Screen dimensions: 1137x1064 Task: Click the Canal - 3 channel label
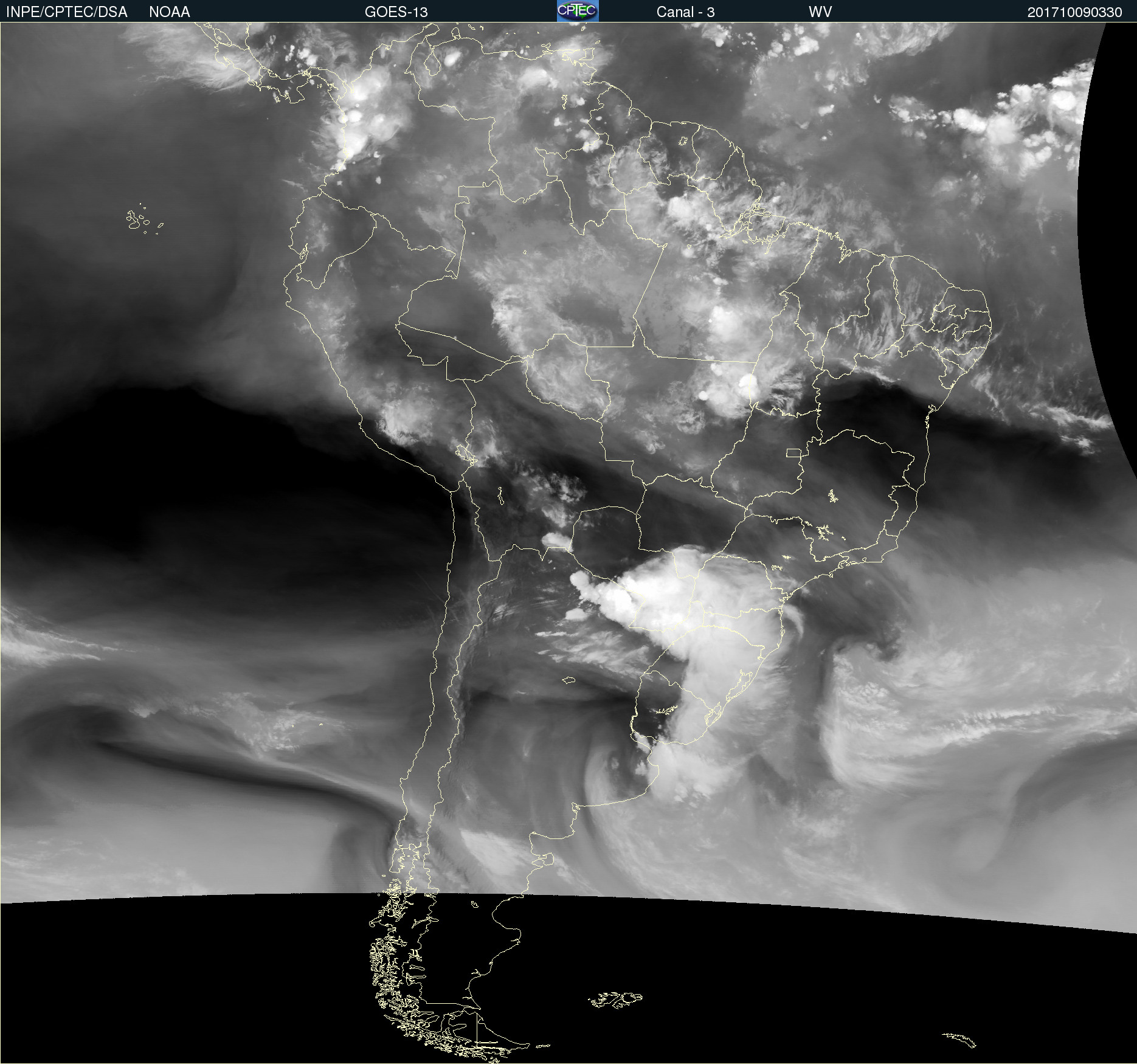point(685,12)
